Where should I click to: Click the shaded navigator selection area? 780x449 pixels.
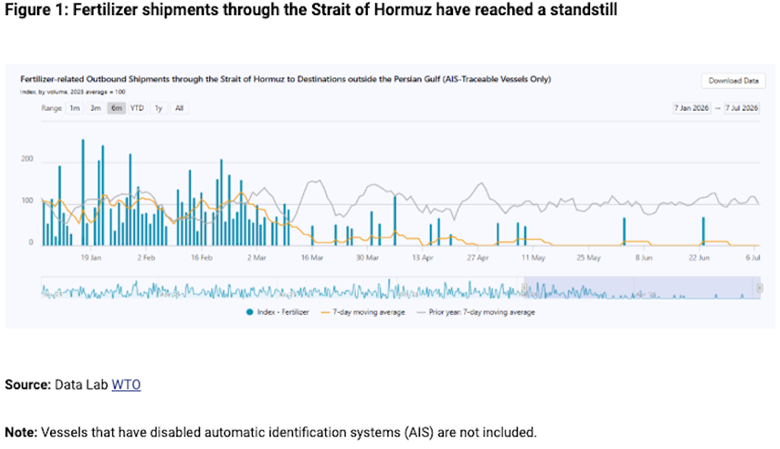[x=642, y=288]
